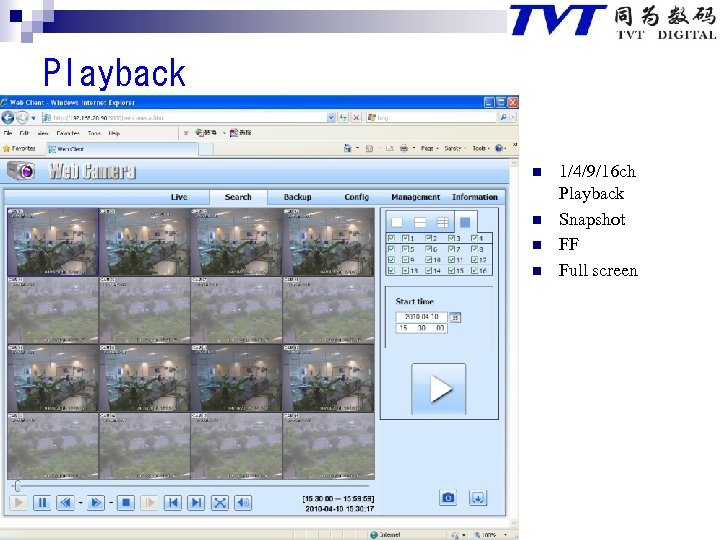Viewport: 720px width, 540px height.
Task: Open the Help menu
Action: click(x=114, y=133)
